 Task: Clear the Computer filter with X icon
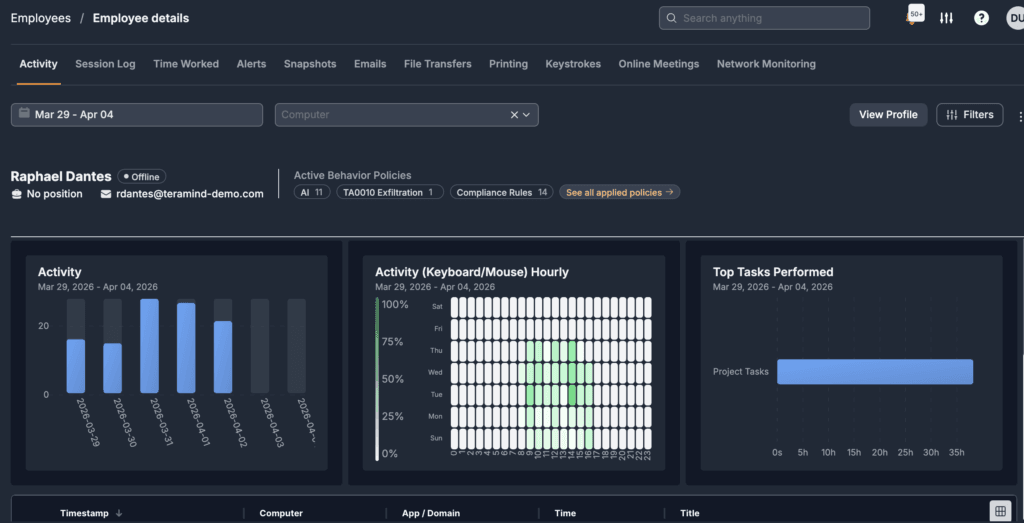(x=514, y=115)
